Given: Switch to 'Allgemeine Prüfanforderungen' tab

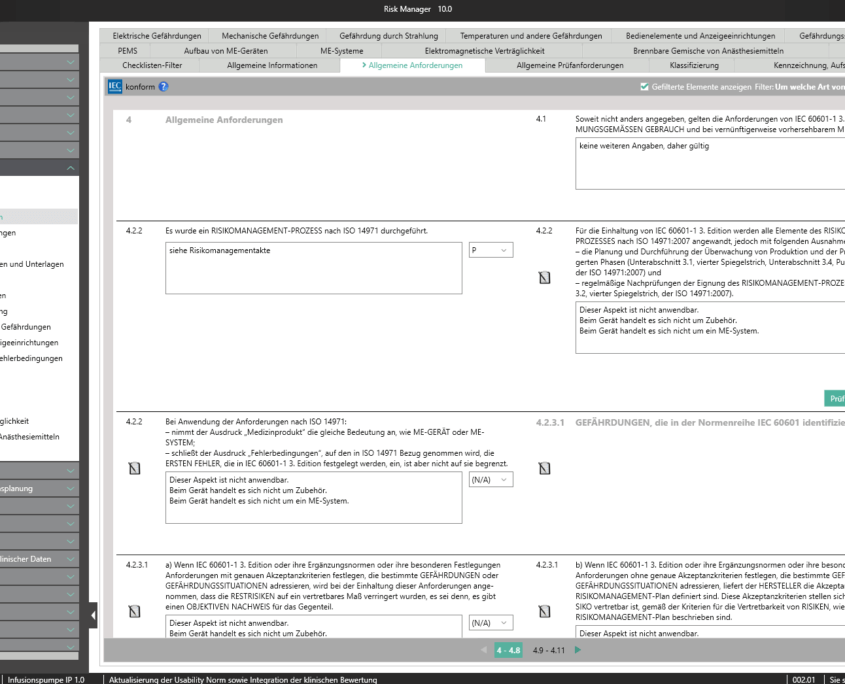Looking at the screenshot, I should click(x=561, y=65).
